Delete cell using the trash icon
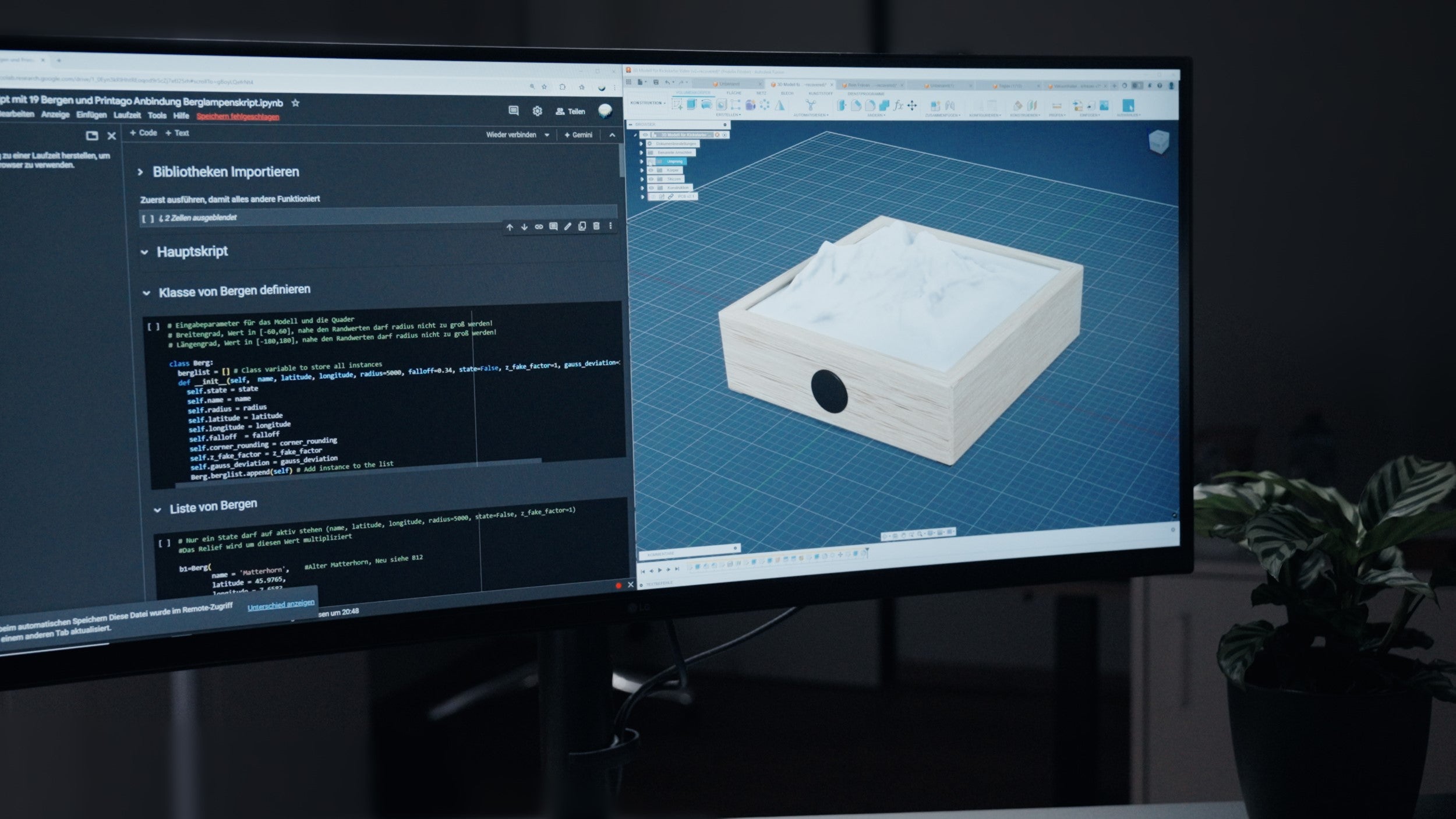 [x=596, y=226]
